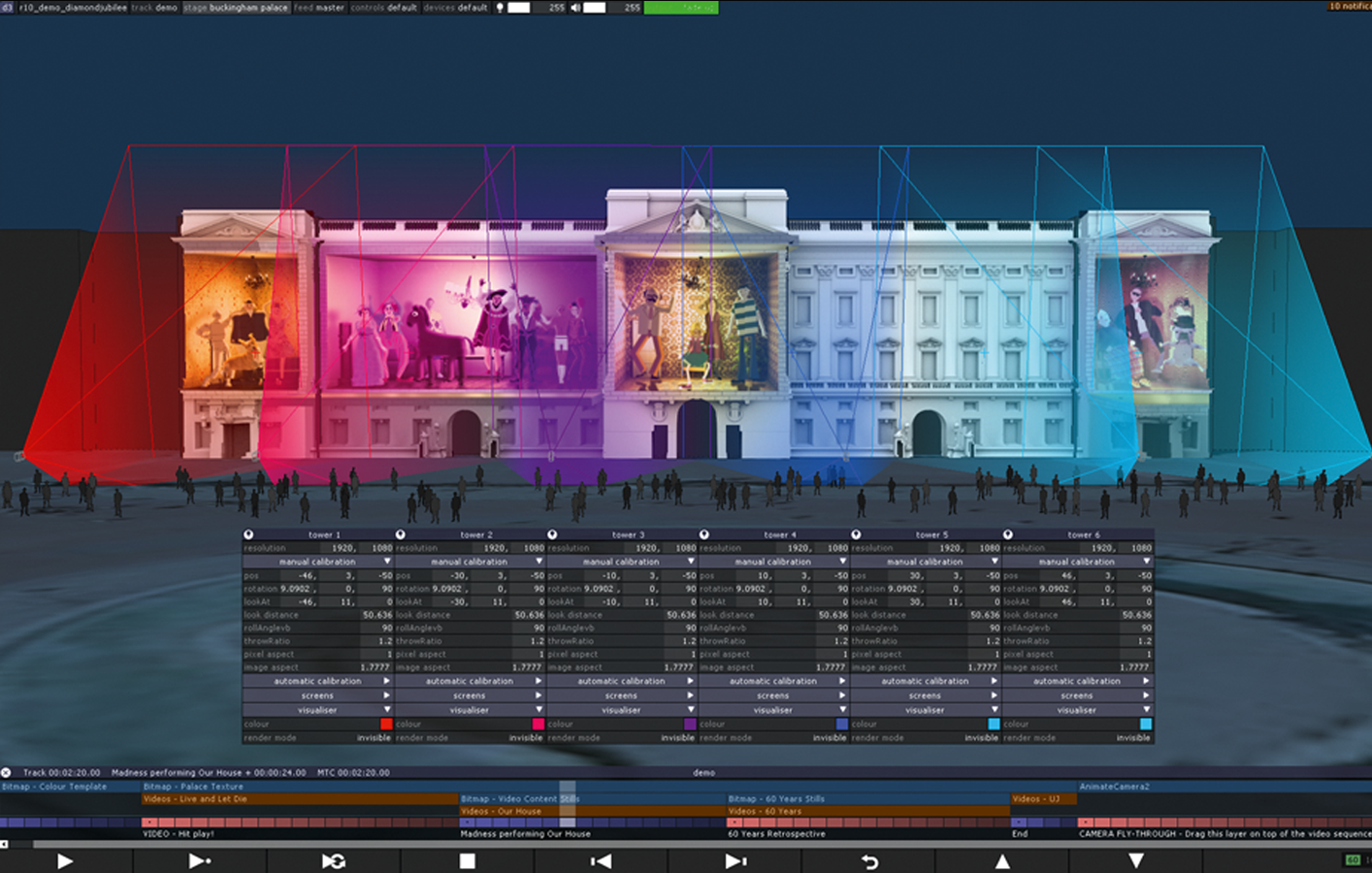This screenshot has height=873, width=1372.
Task: Collapse tower 6 manual calibration section
Action: [x=1077, y=562]
